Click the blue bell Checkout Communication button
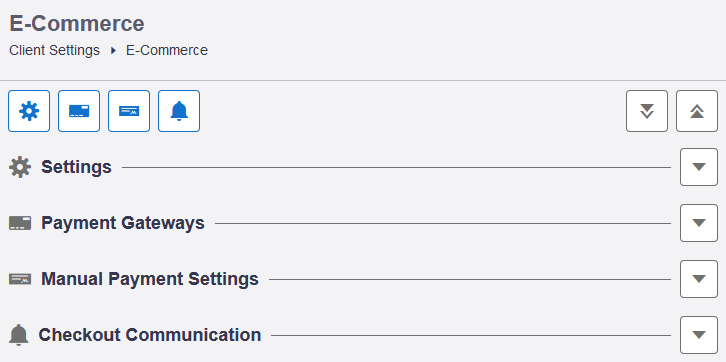 pos(179,111)
